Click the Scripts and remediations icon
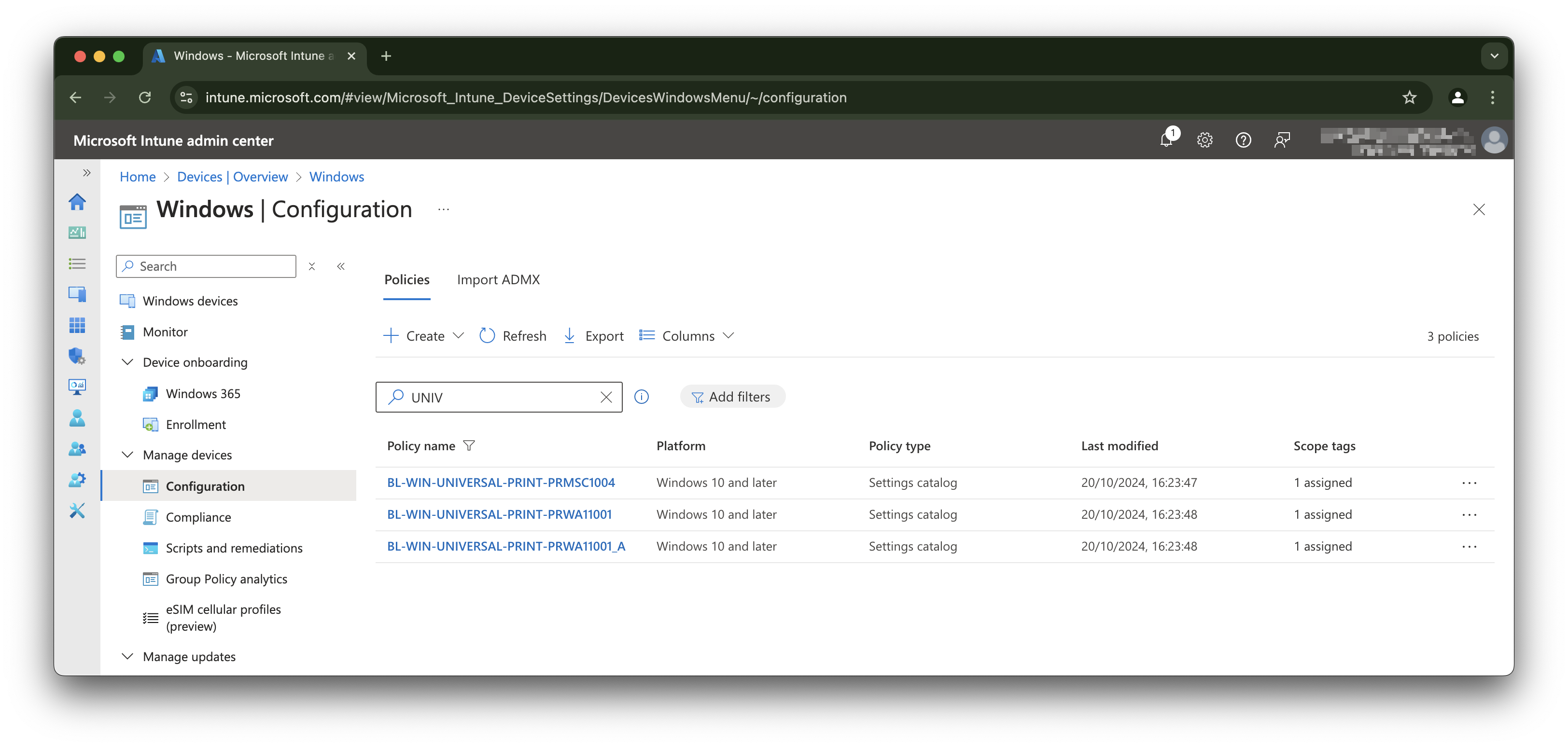1568x747 pixels. (149, 548)
